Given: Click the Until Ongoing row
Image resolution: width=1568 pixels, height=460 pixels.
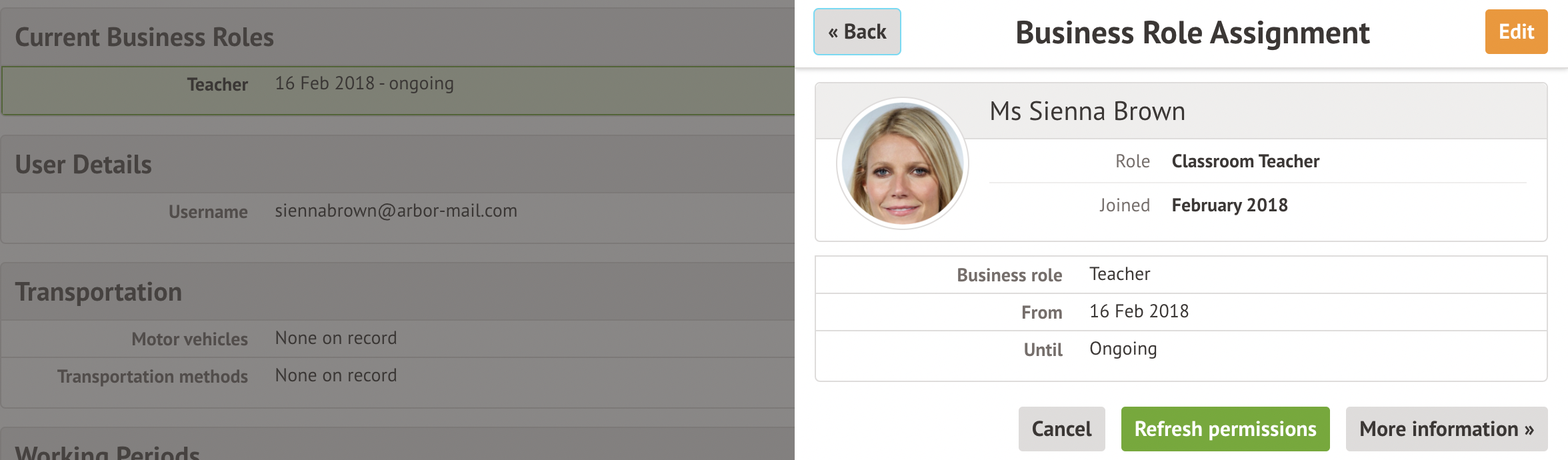Looking at the screenshot, I should pyautogui.click(x=1180, y=349).
